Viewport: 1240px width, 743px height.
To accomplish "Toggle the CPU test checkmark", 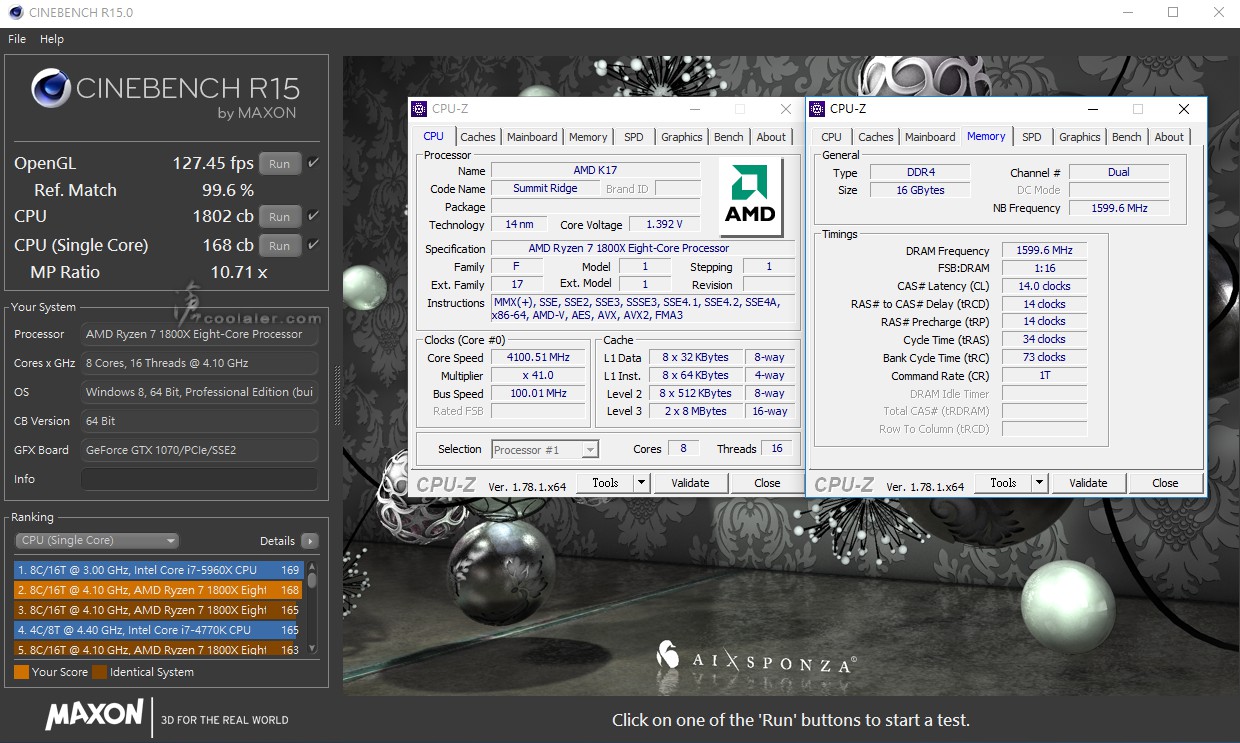I will pyautogui.click(x=314, y=216).
